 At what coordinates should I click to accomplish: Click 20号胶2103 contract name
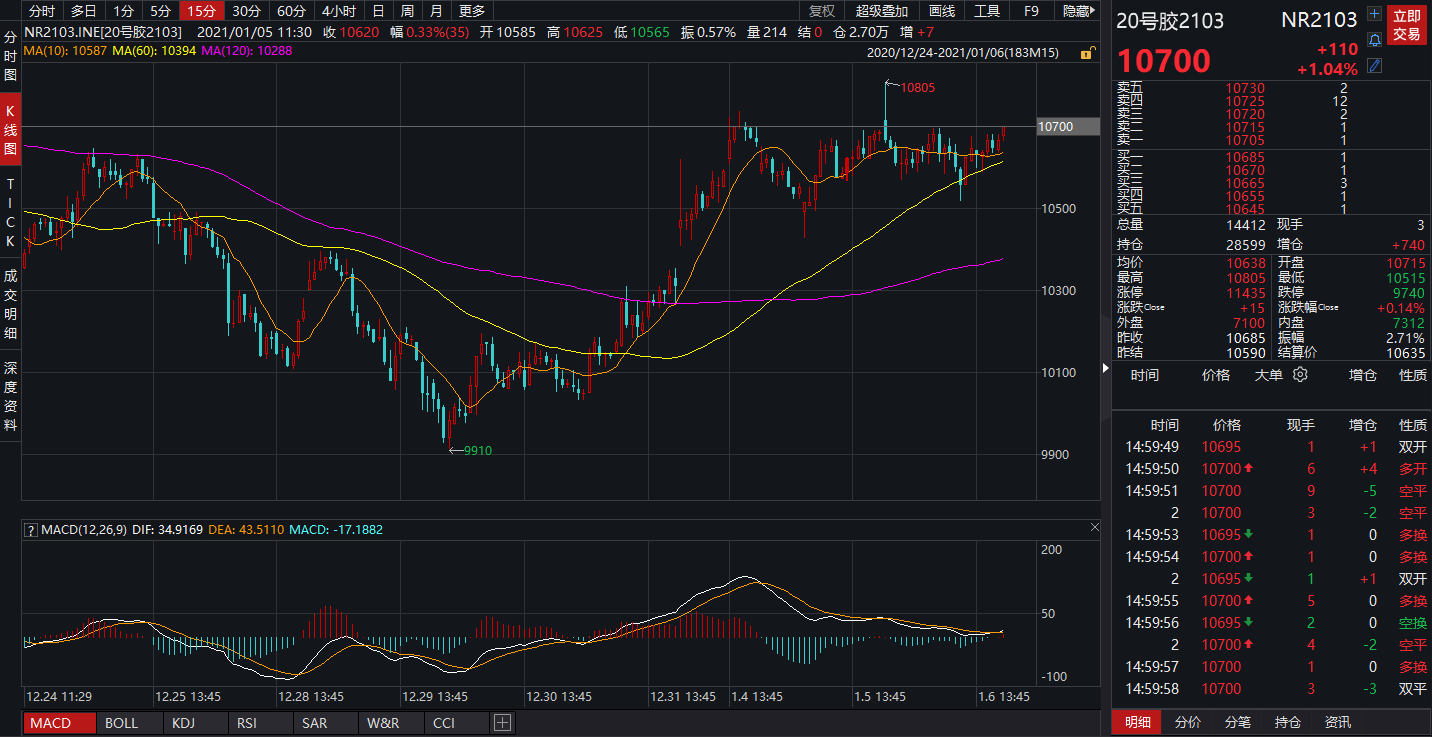pyautogui.click(x=1170, y=21)
